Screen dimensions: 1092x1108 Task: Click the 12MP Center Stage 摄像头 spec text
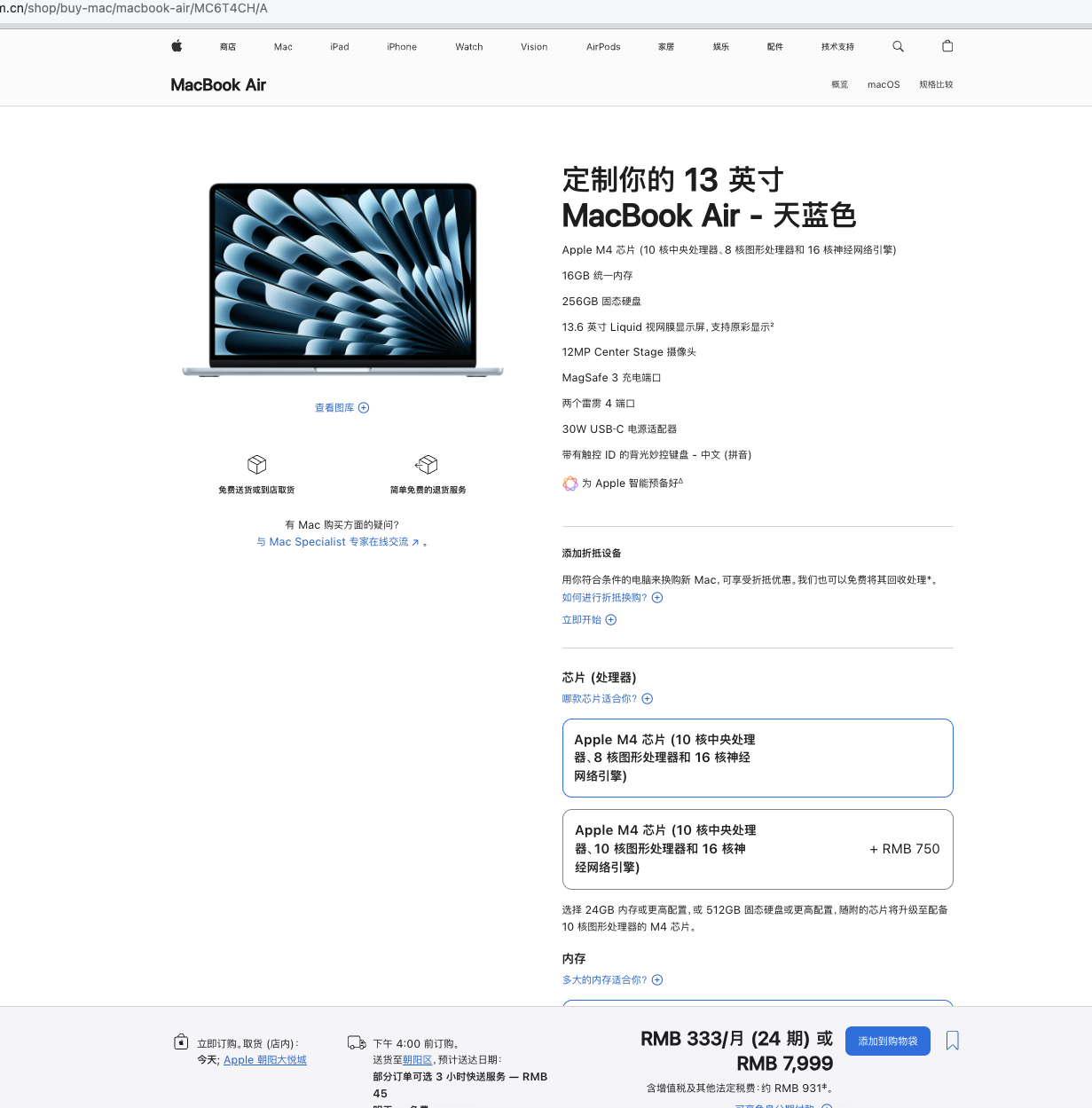[x=629, y=352]
